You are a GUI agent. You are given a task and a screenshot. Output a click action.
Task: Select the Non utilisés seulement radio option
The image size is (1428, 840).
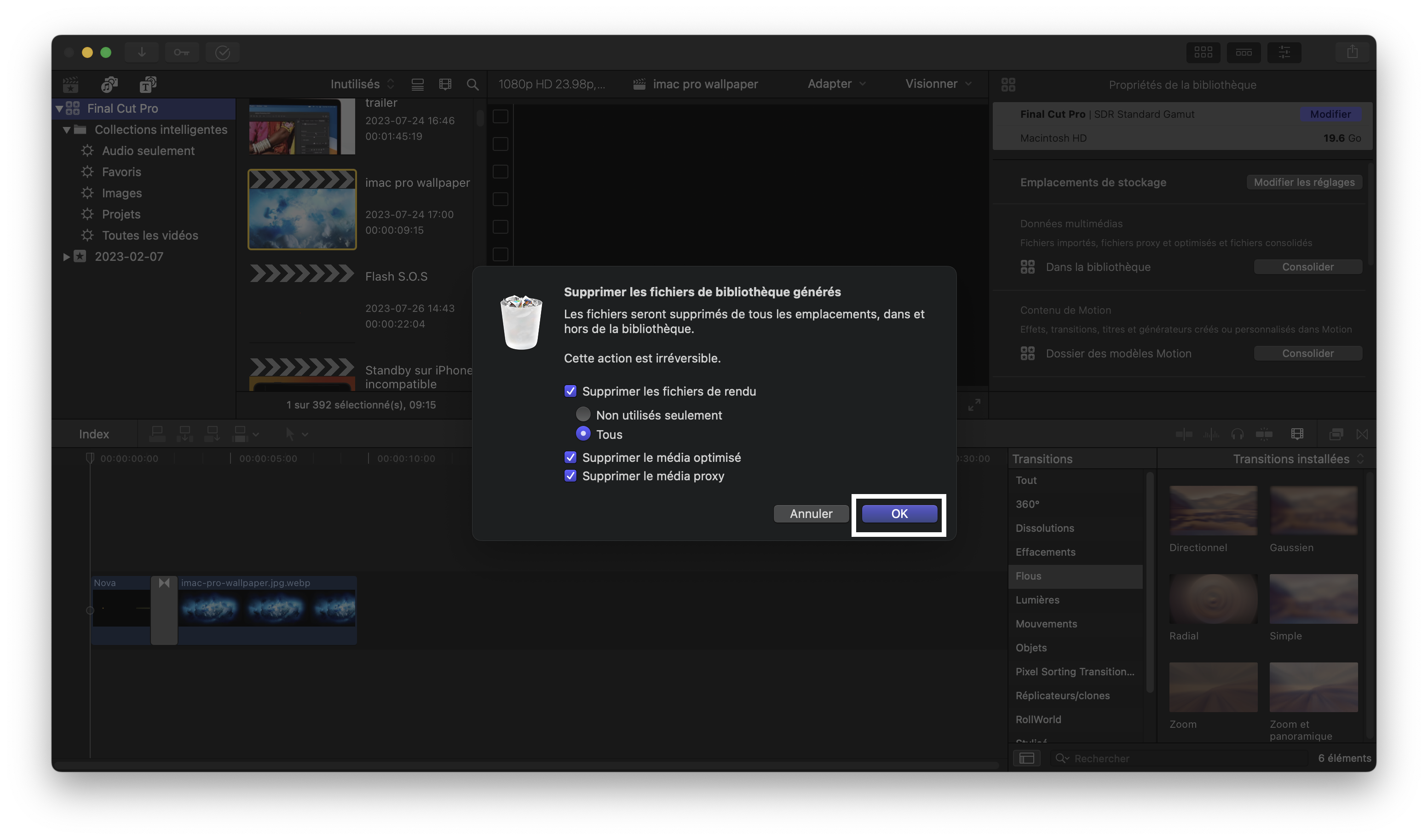[x=583, y=414]
